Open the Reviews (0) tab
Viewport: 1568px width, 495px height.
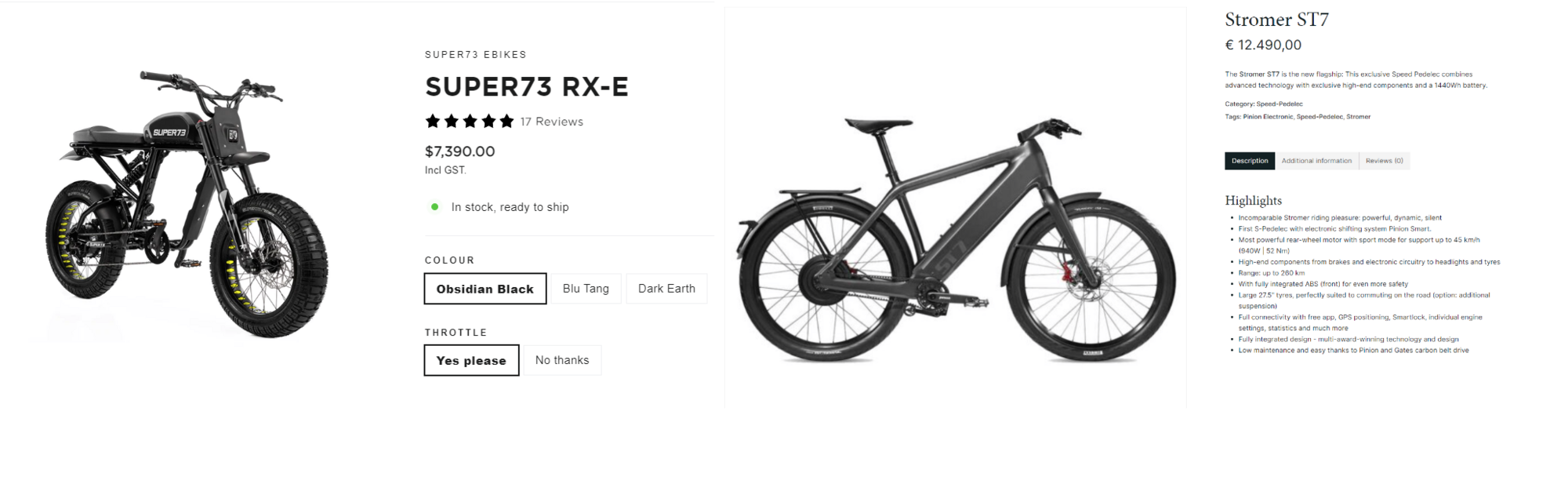[1385, 161]
